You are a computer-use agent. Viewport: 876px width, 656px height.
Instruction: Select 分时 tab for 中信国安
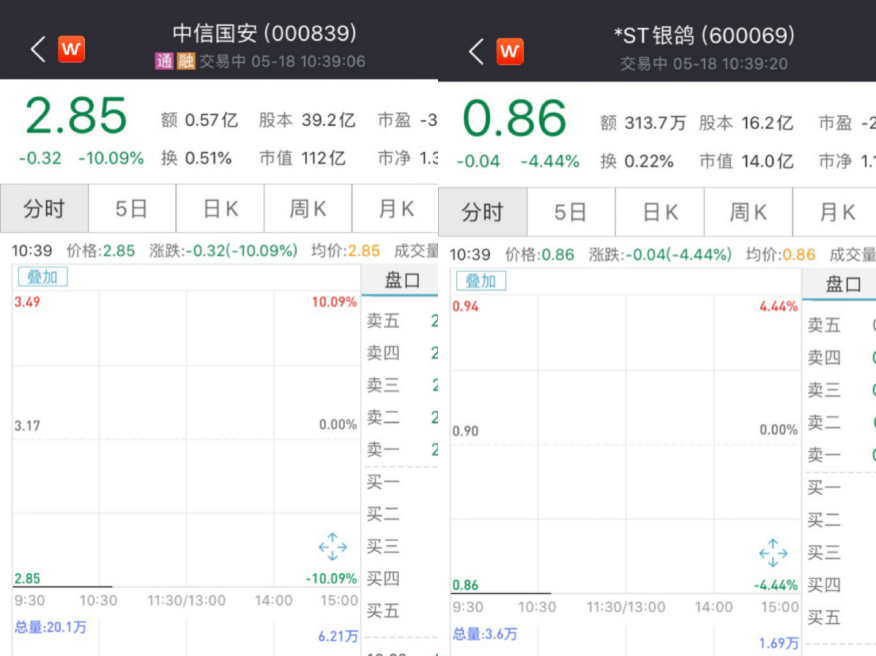pos(44,208)
